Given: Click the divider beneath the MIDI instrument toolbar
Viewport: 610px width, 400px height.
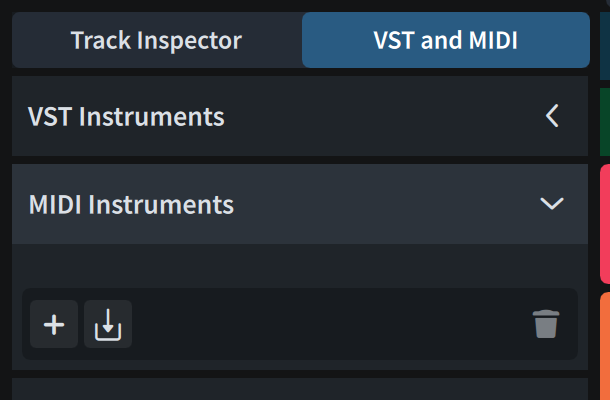Looking at the screenshot, I should click(300, 371).
